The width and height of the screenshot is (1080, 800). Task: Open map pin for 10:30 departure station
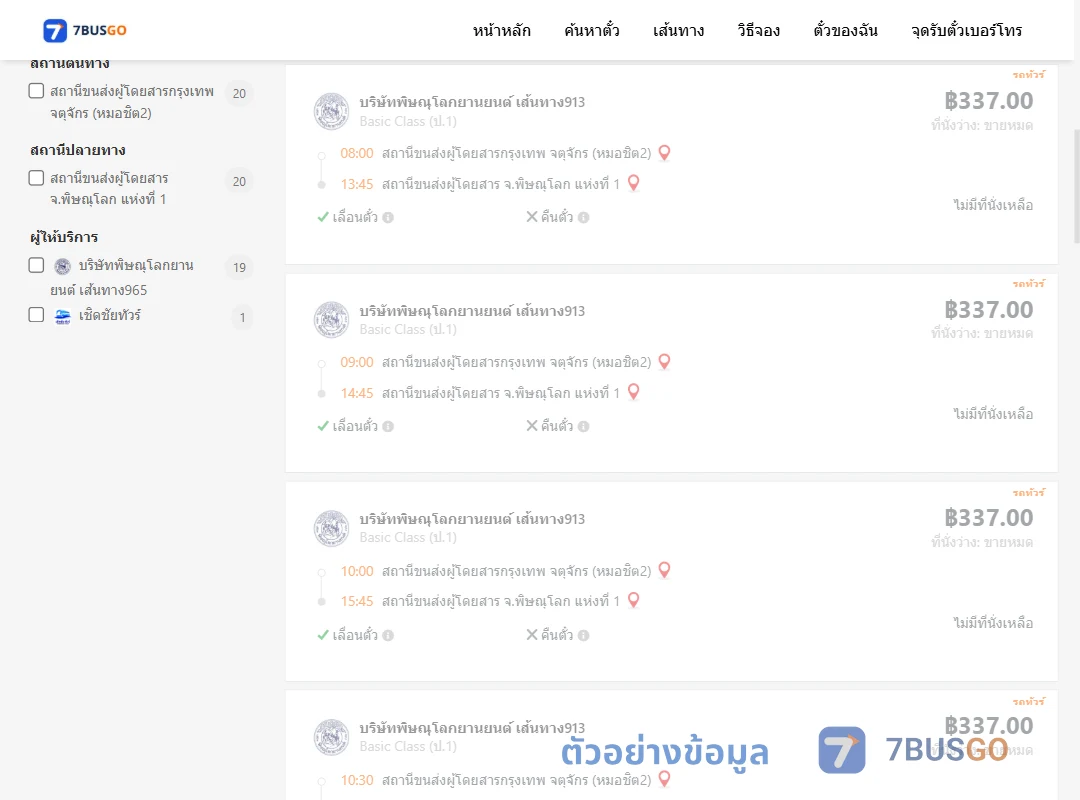click(665, 779)
